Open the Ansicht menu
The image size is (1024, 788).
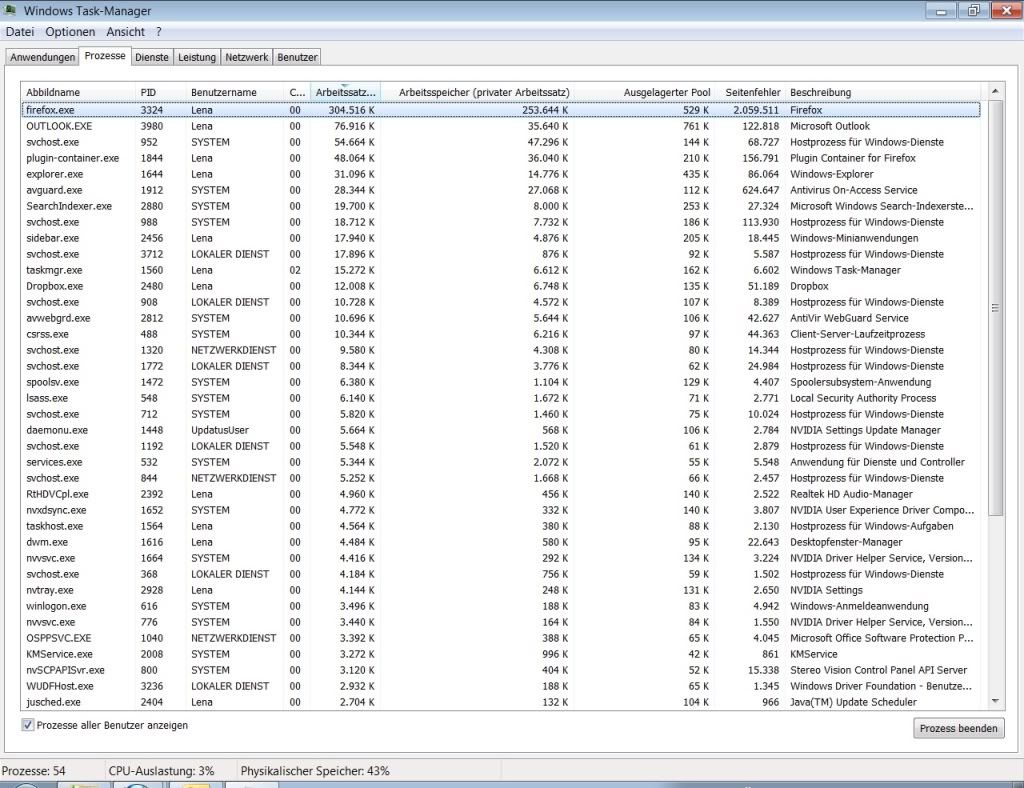126,32
